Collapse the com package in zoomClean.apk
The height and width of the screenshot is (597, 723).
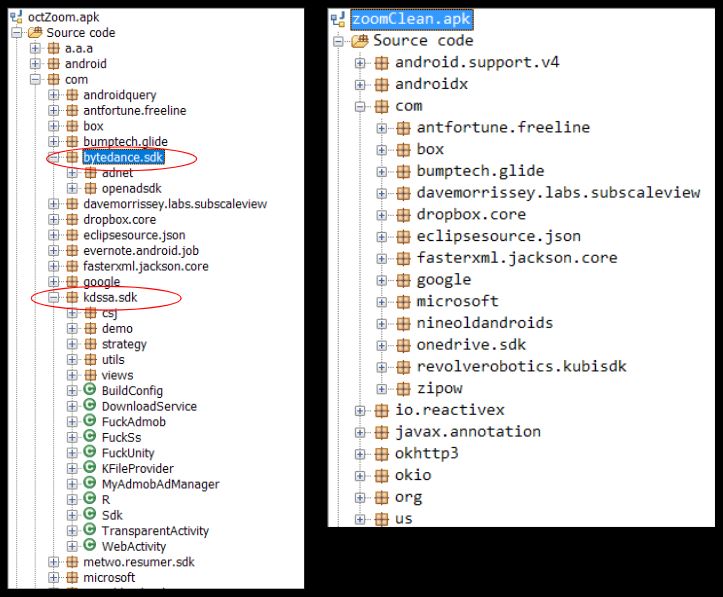(360, 106)
